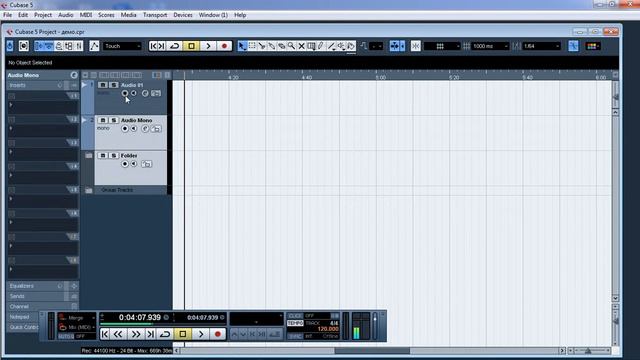Select the Erase tool
Screen dimensions: 640x360
point(282,46)
